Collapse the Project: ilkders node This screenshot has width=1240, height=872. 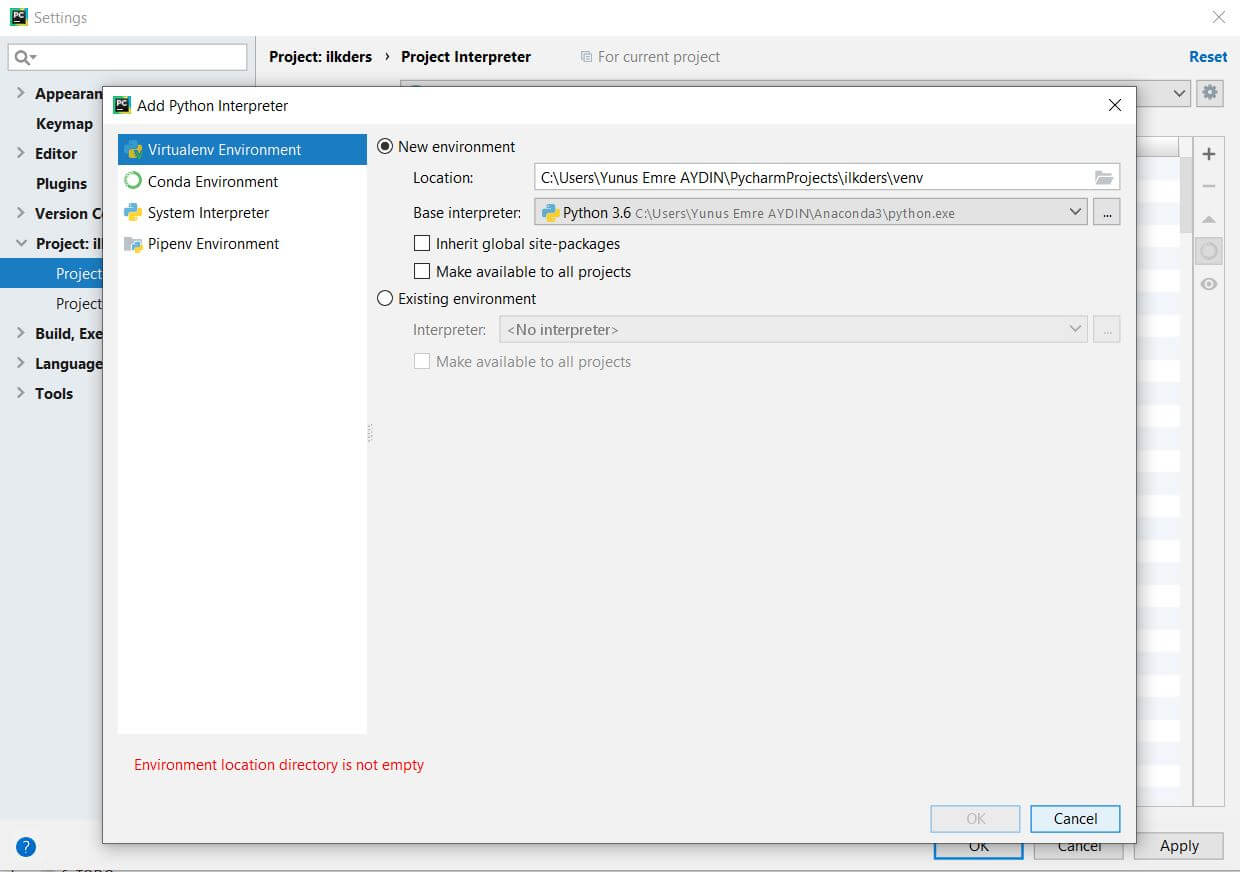coord(21,243)
